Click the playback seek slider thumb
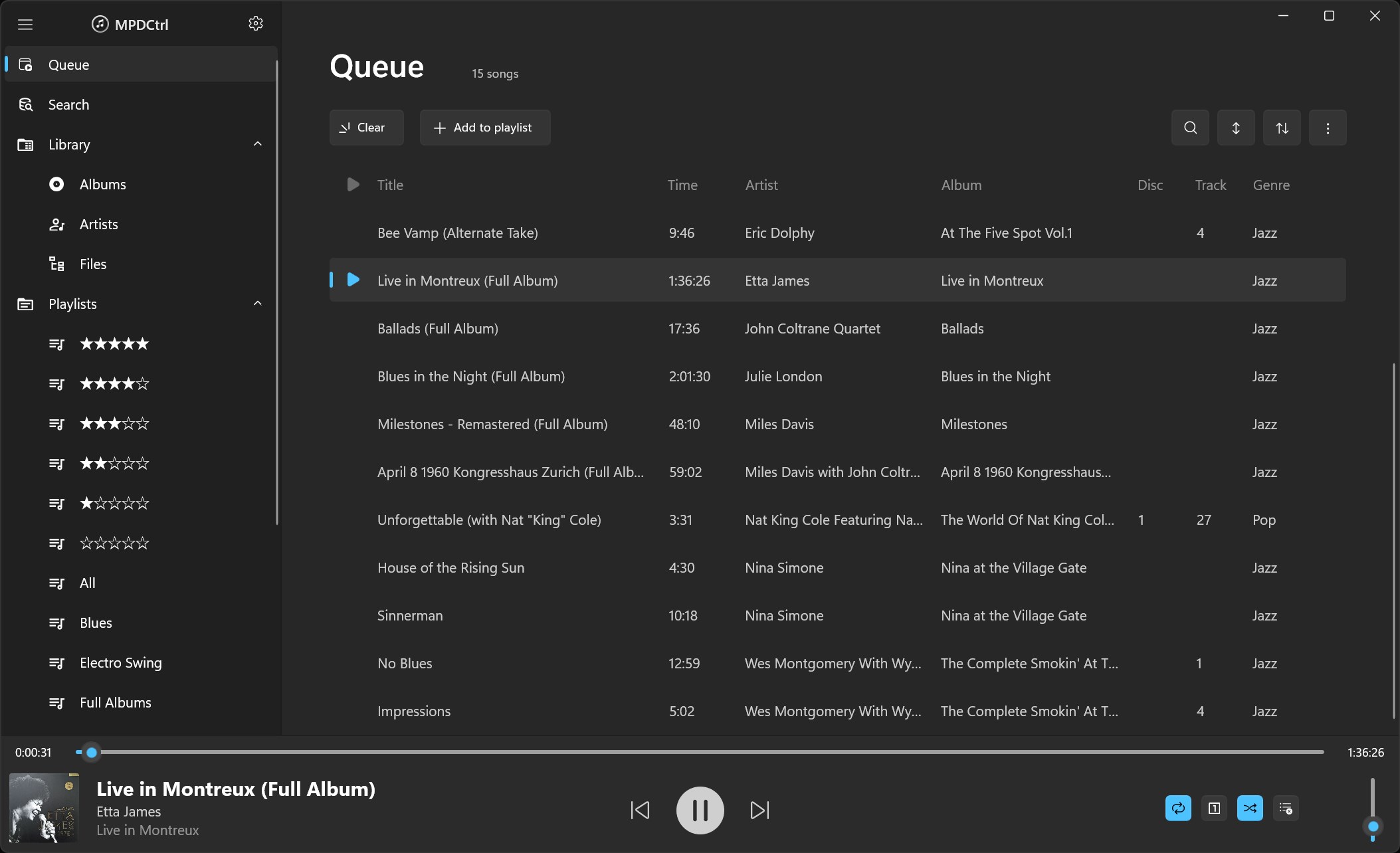 click(92, 752)
